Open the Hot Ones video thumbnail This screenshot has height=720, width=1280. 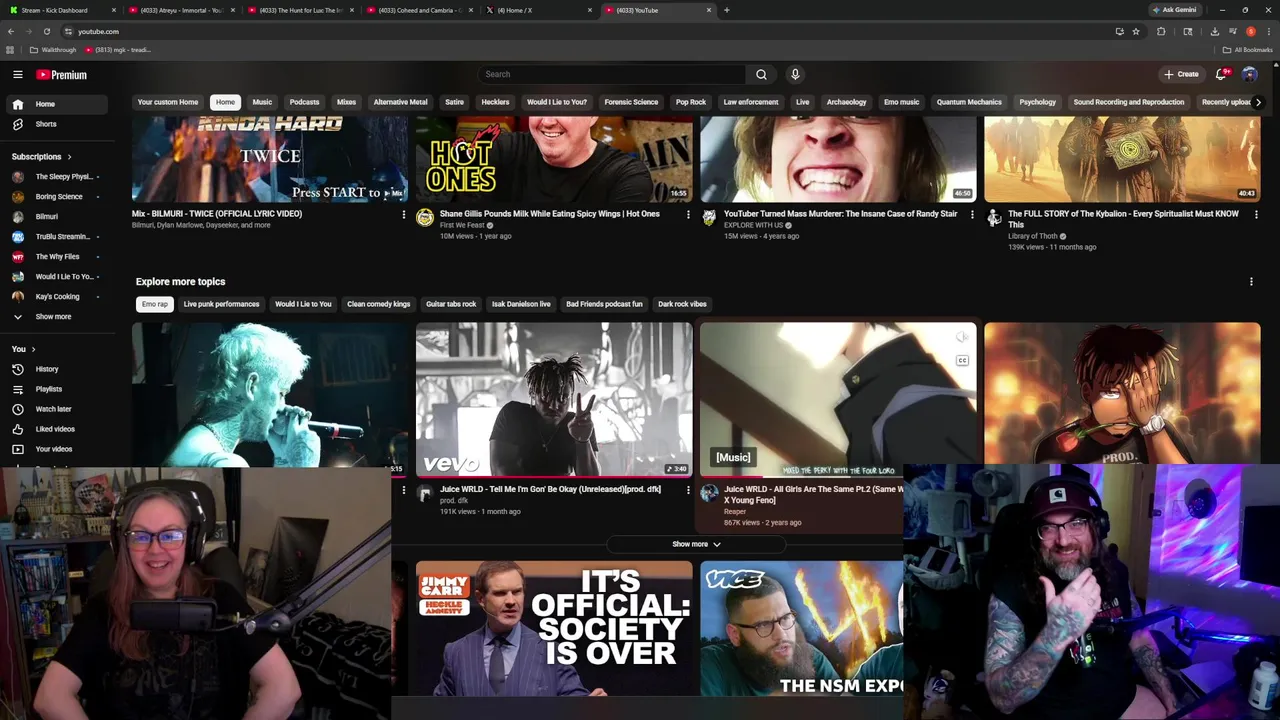(x=554, y=159)
